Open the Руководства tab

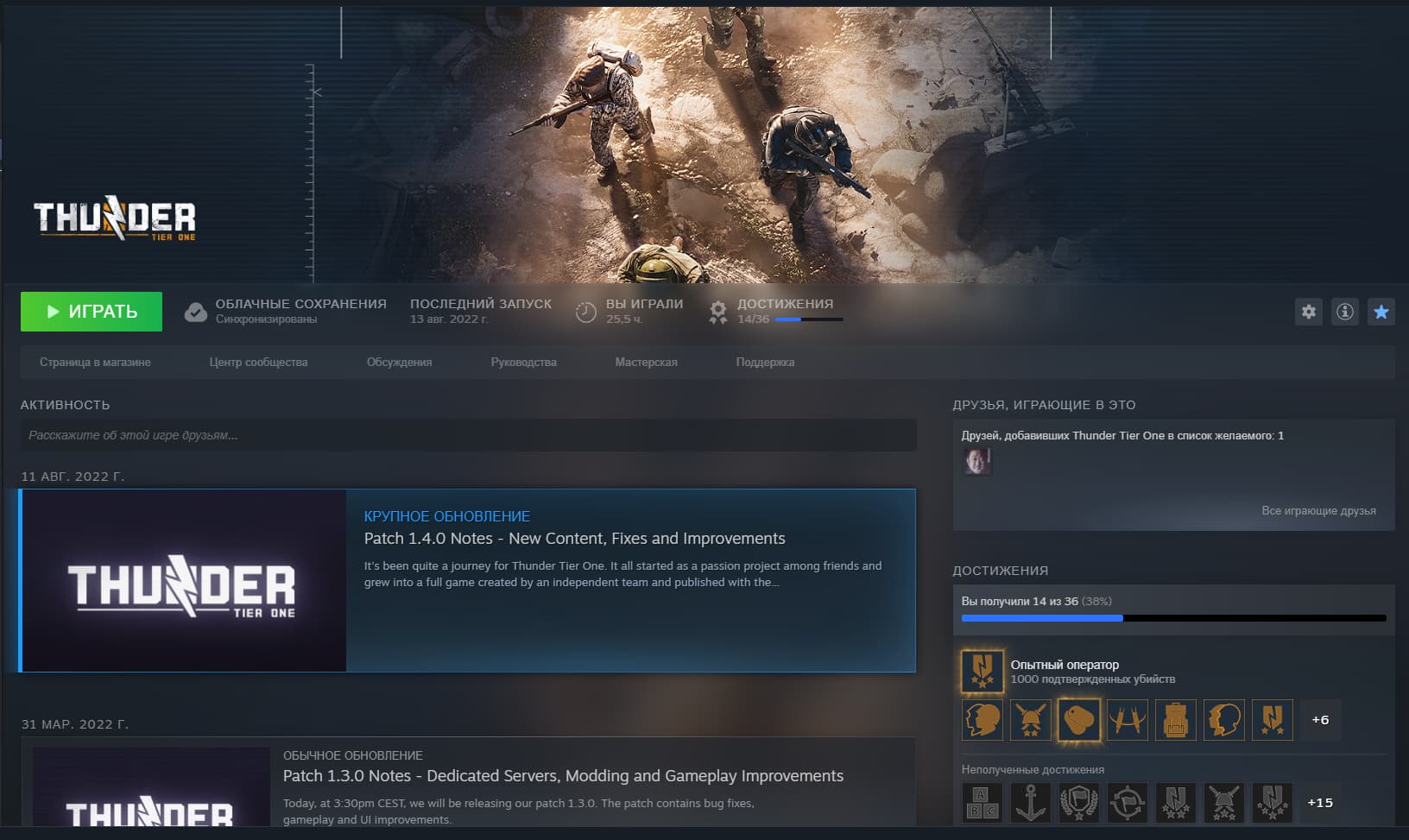pyautogui.click(x=523, y=363)
